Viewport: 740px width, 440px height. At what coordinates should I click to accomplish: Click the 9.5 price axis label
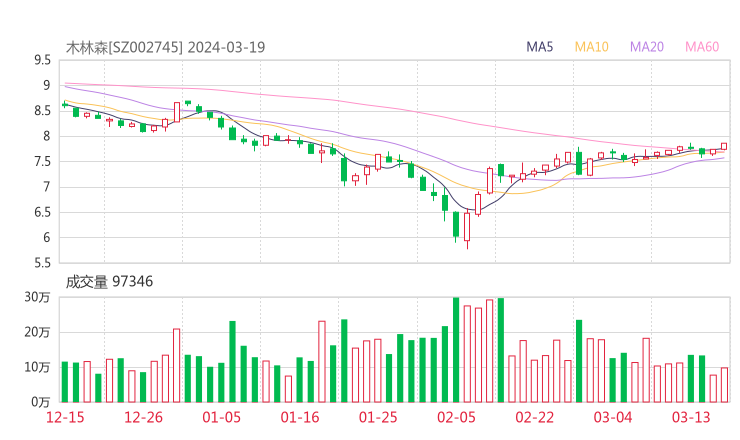pyautogui.click(x=42, y=60)
